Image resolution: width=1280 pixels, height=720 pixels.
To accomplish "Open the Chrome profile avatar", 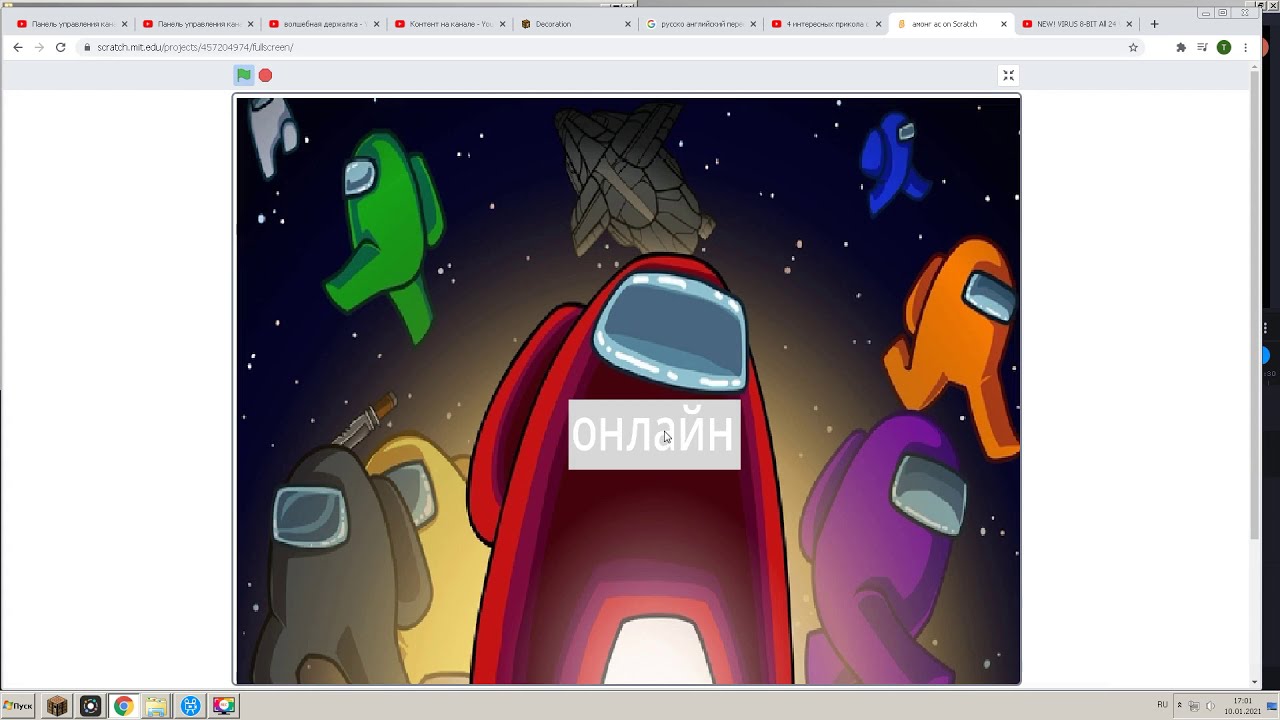I will pyautogui.click(x=1223, y=47).
